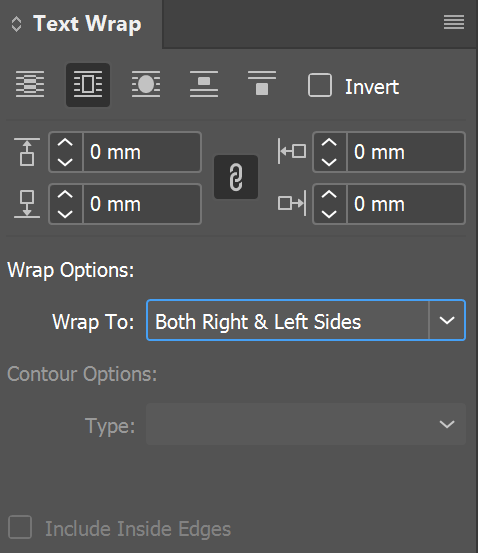Click the collapse arrows beside Text Wrap title
Image resolution: width=478 pixels, height=553 pixels.
[16, 24]
